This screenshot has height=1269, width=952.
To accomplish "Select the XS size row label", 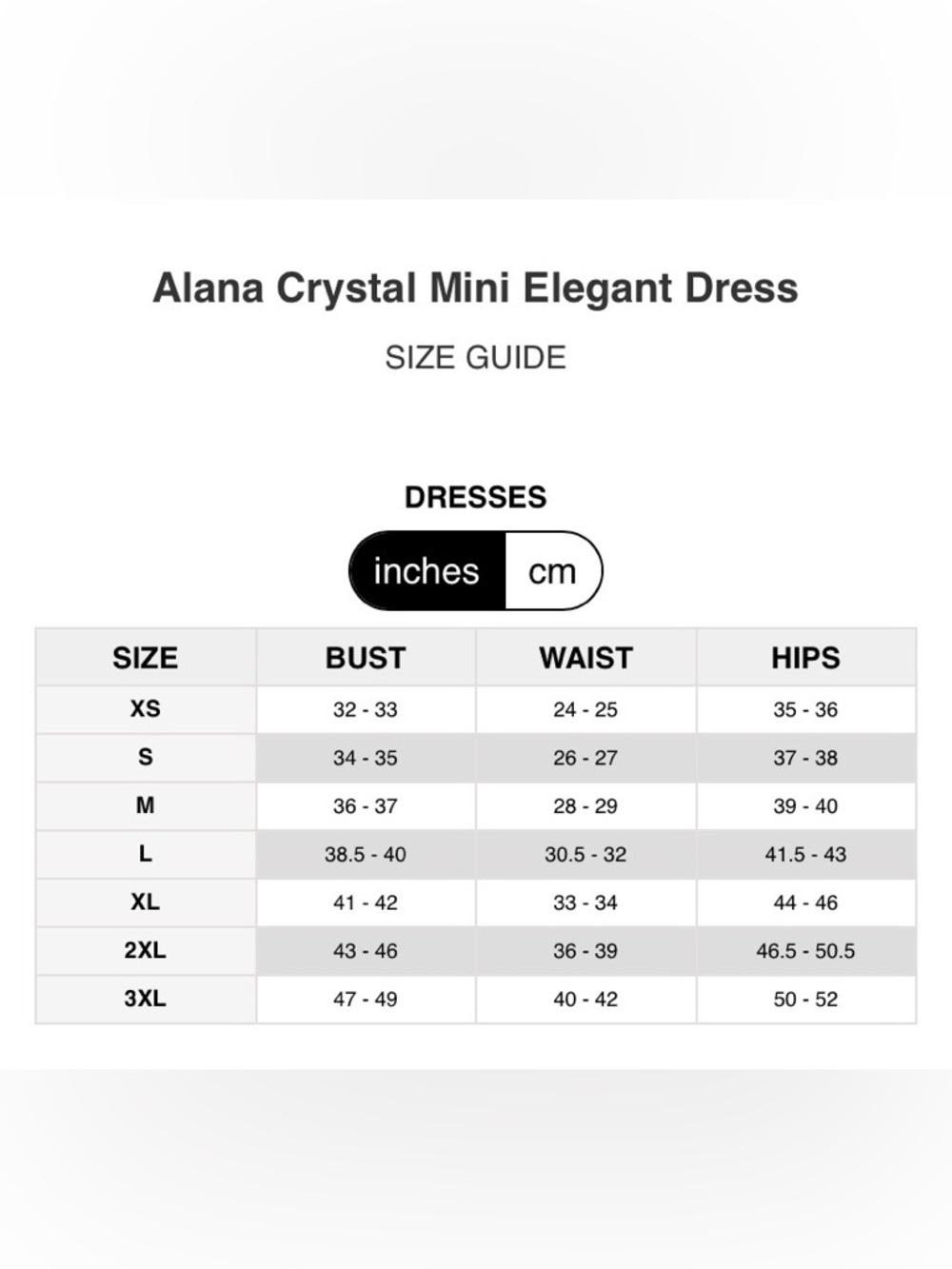I will point(146,709).
